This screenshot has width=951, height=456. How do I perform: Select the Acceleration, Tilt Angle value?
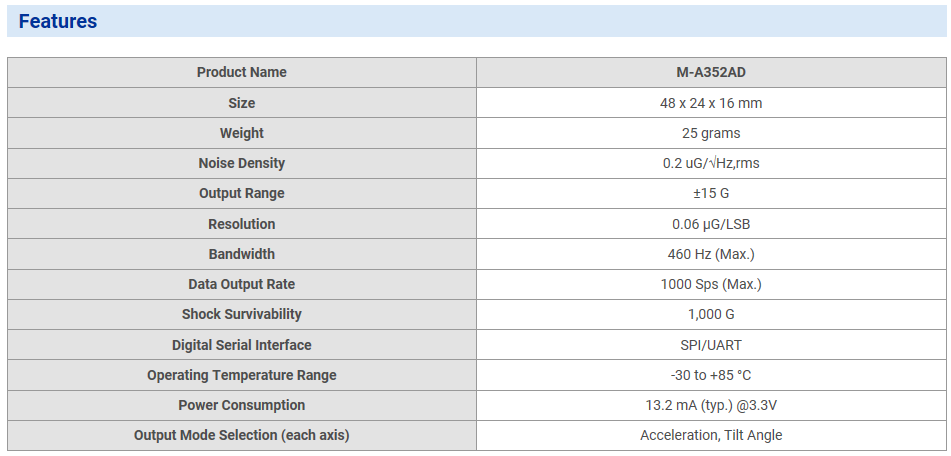click(x=710, y=435)
